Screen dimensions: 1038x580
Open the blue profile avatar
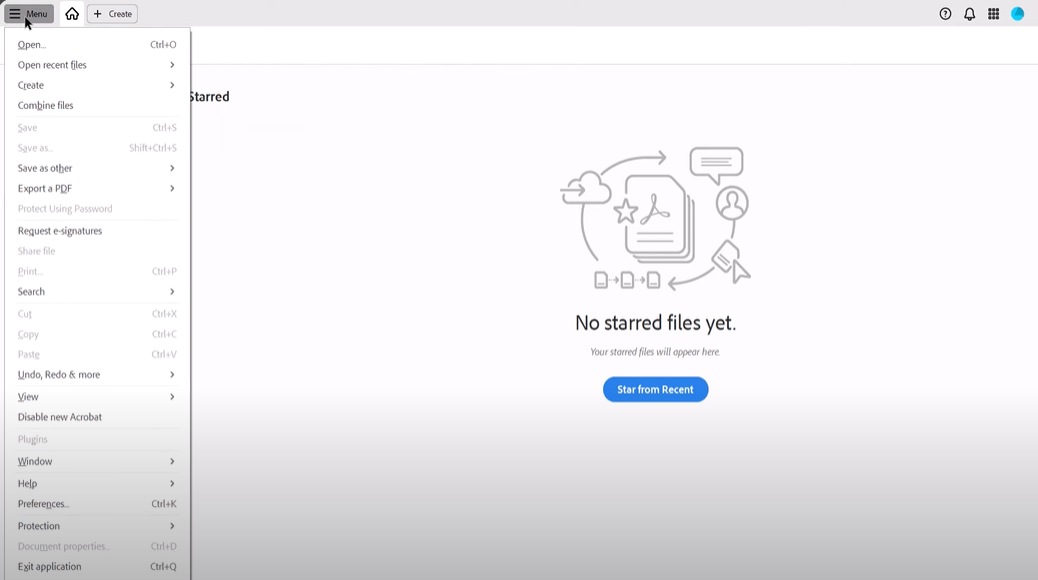point(1017,14)
